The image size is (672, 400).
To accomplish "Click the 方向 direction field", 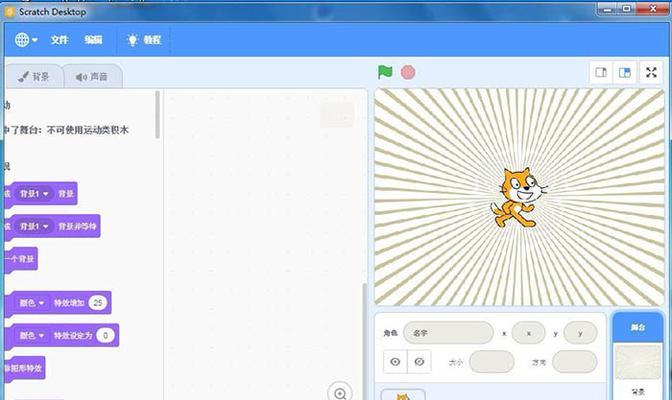I will point(574,362).
